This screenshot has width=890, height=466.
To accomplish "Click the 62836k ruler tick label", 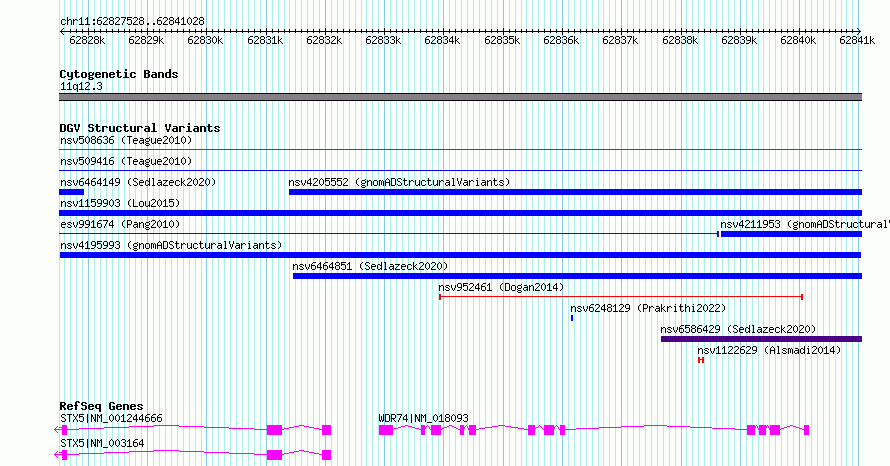I will (561, 40).
